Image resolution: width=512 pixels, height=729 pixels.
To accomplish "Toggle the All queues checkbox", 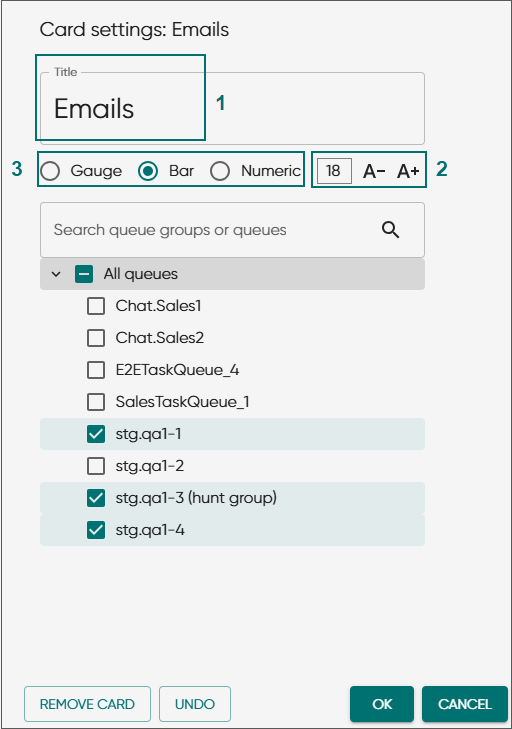I will point(84,274).
